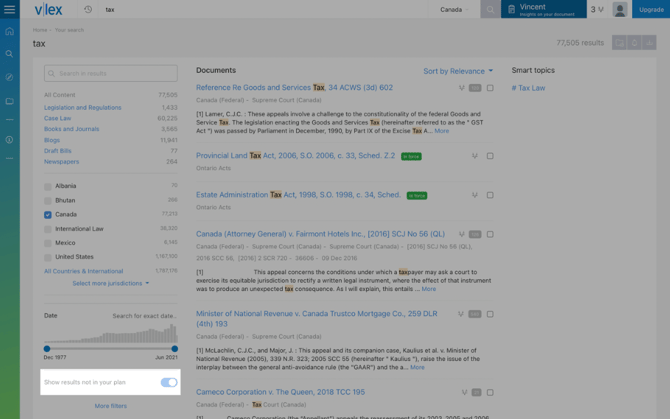
Task: Expand More on Reference Re Goods snippet
Action: point(441,131)
